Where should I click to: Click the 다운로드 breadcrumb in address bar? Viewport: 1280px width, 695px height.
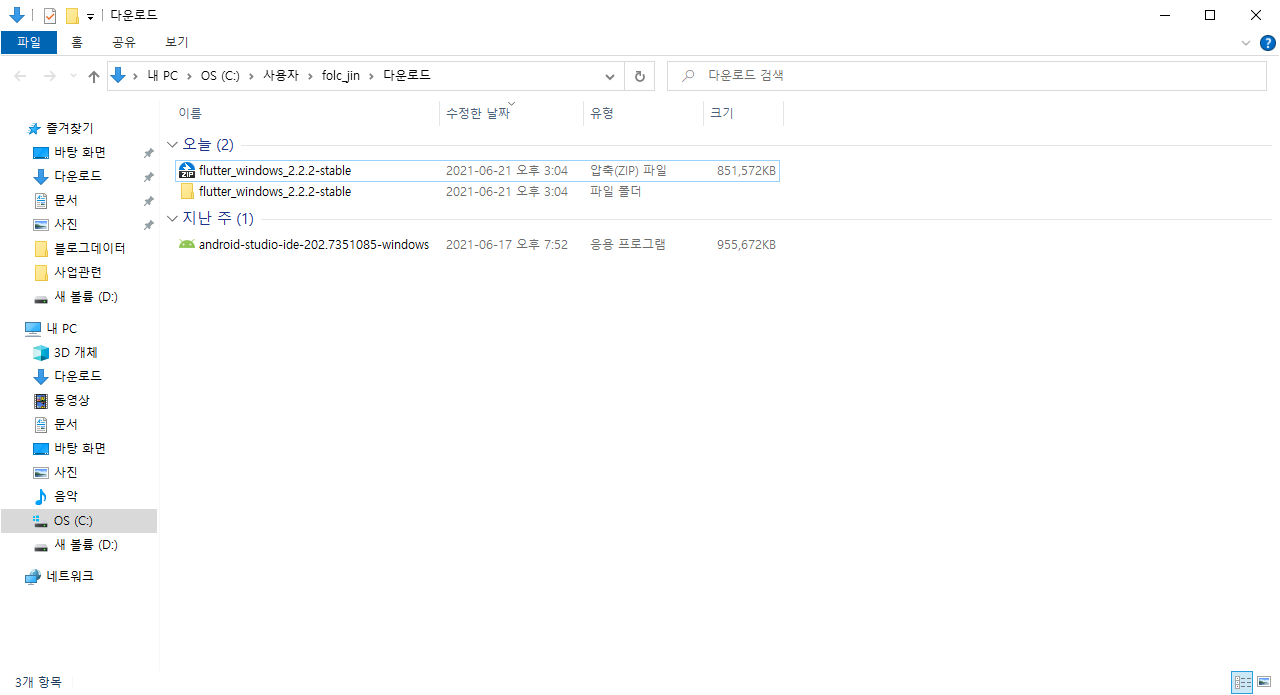pos(407,76)
